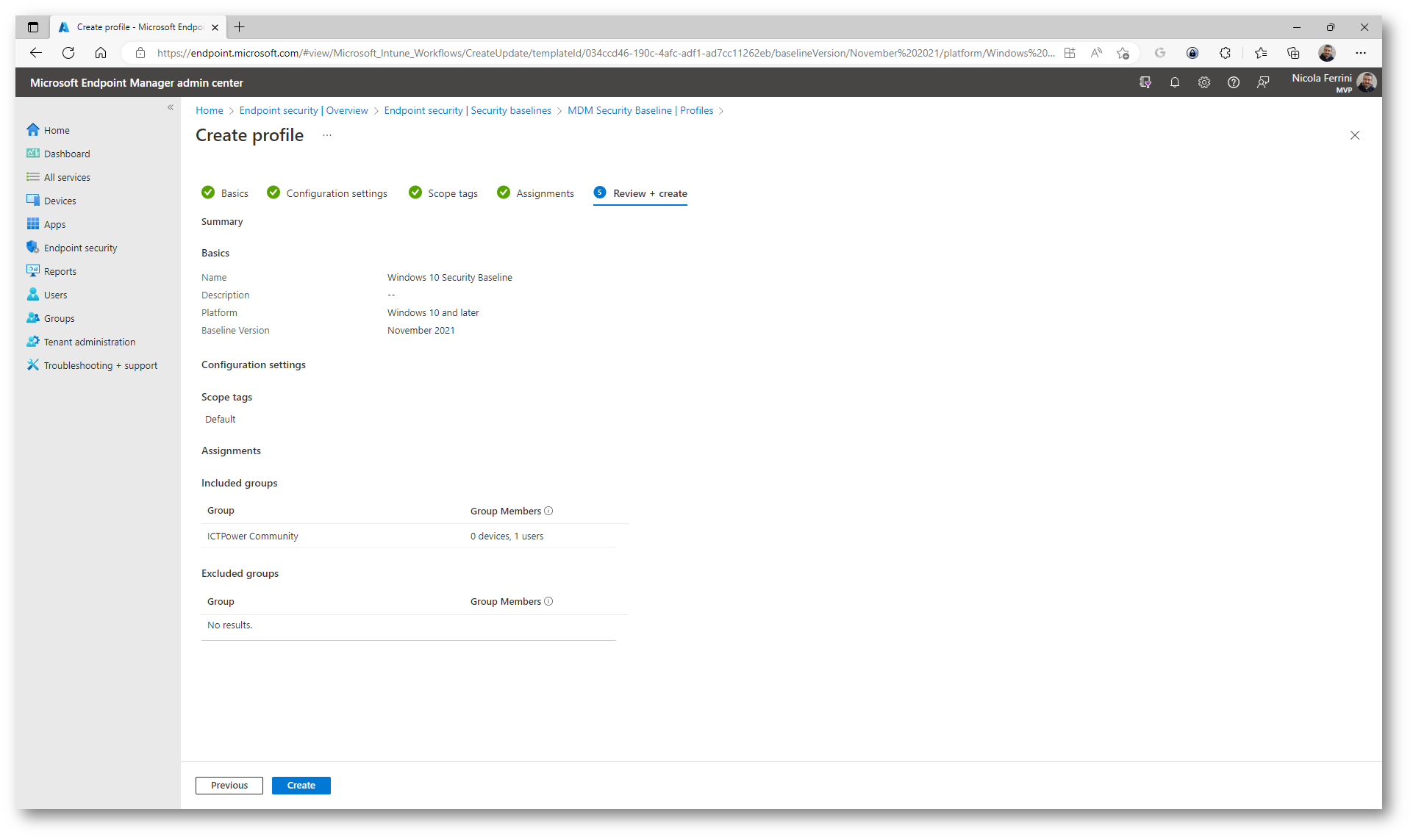Image resolution: width=1413 pixels, height=840 pixels.
Task: Show info for Included groups Group Members
Action: pos(548,511)
